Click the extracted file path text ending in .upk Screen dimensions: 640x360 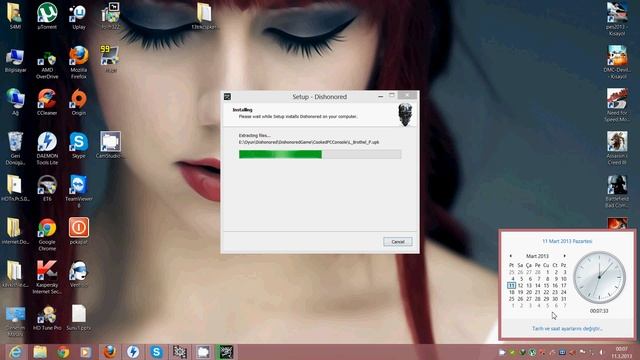(309, 142)
